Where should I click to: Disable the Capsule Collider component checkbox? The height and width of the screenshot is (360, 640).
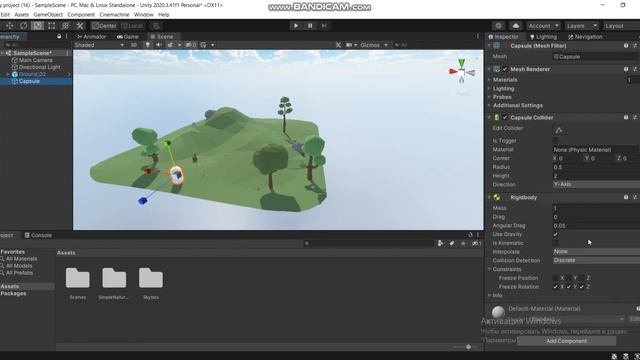(505, 118)
